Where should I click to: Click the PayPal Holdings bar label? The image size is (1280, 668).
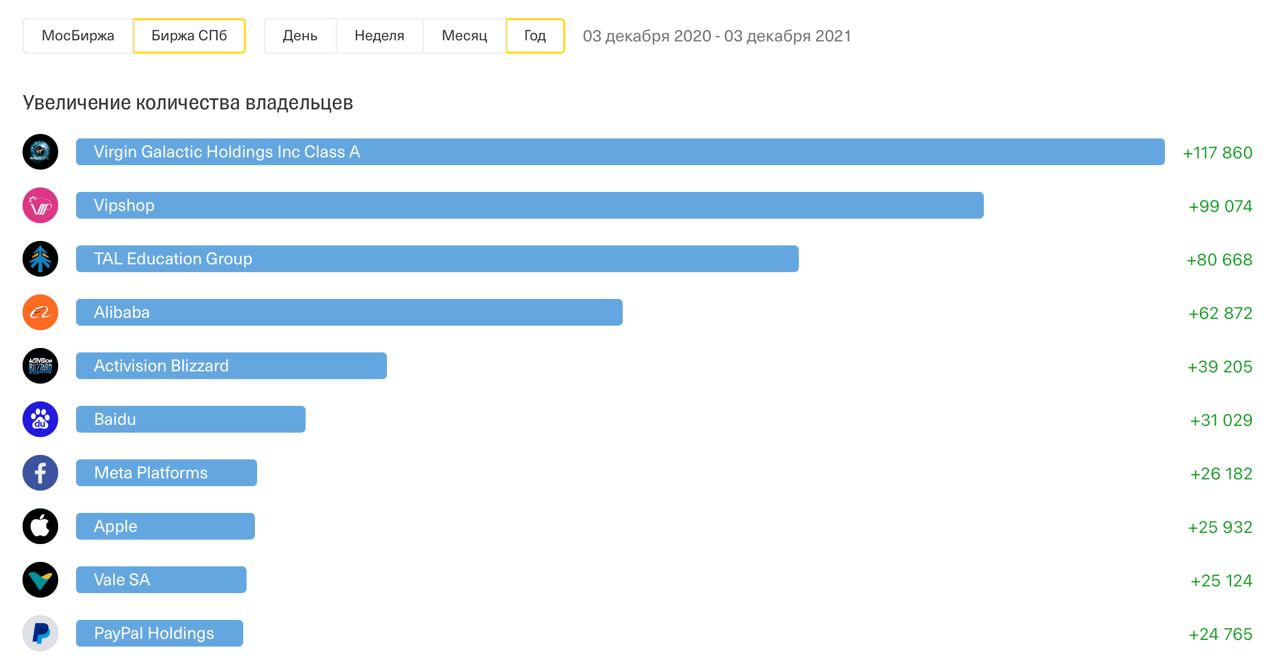pyautogui.click(x=154, y=634)
